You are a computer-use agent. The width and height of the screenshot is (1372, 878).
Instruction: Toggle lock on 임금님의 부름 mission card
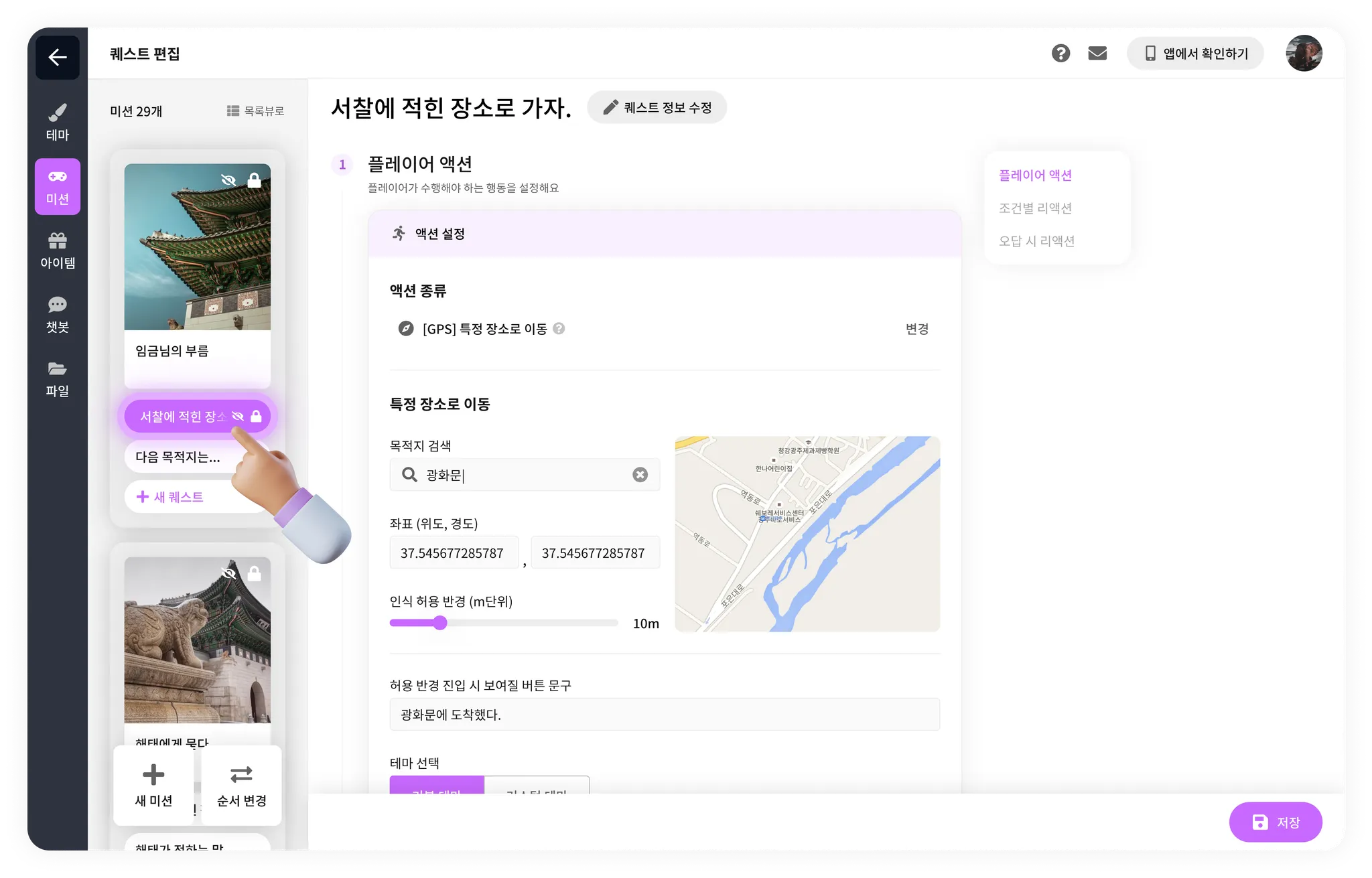[255, 180]
